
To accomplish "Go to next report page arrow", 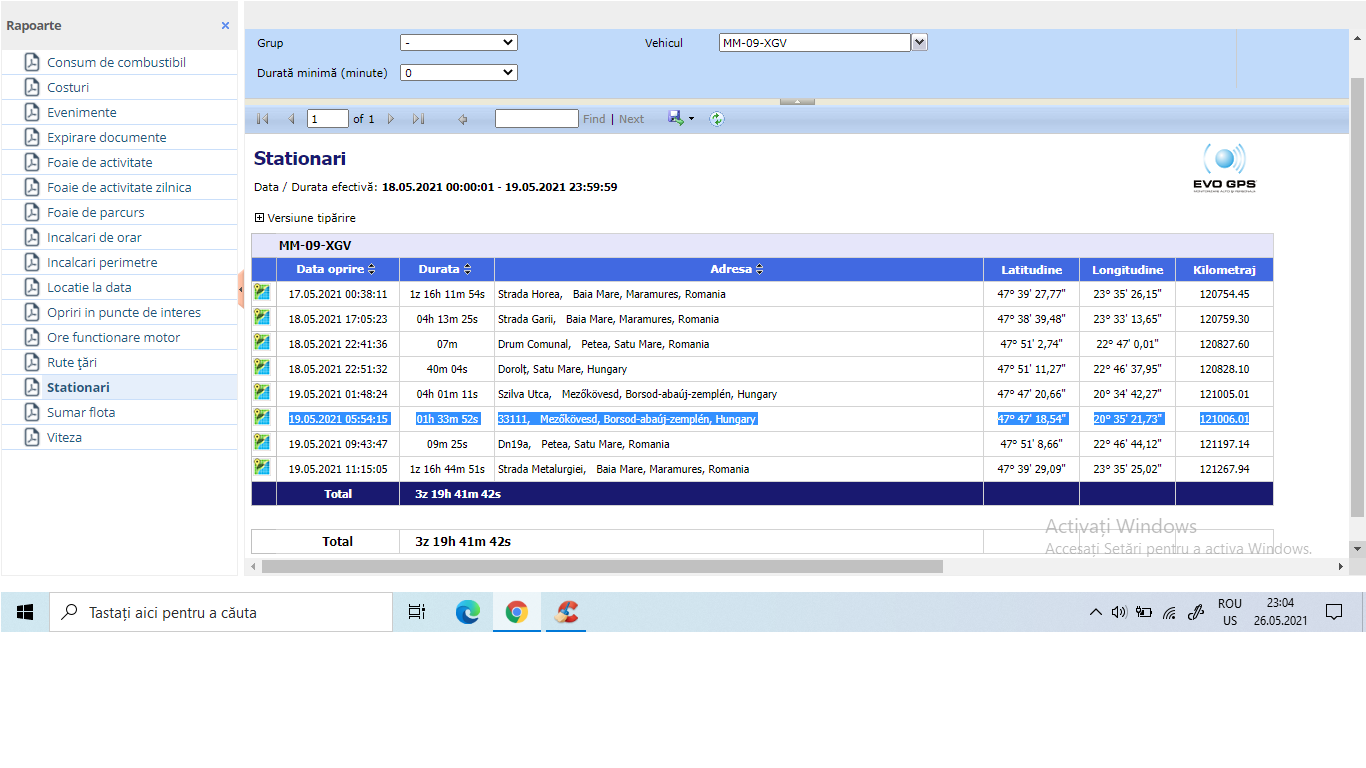I will pos(391,119).
